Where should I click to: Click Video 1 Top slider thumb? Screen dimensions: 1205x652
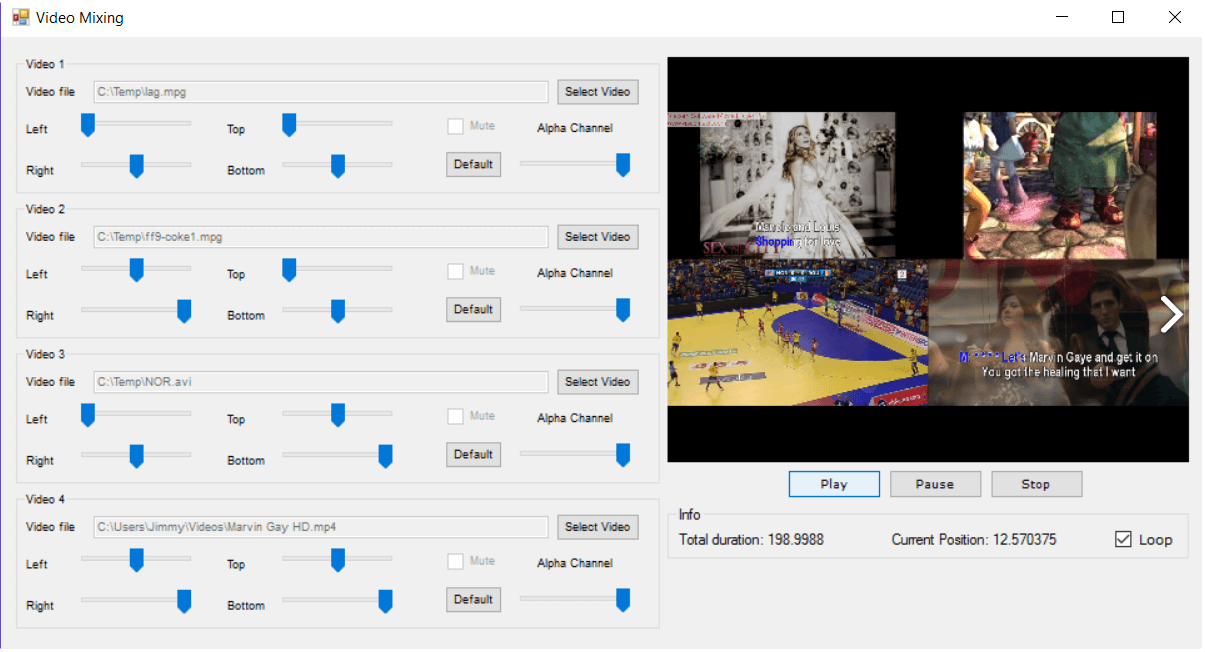pyautogui.click(x=289, y=125)
